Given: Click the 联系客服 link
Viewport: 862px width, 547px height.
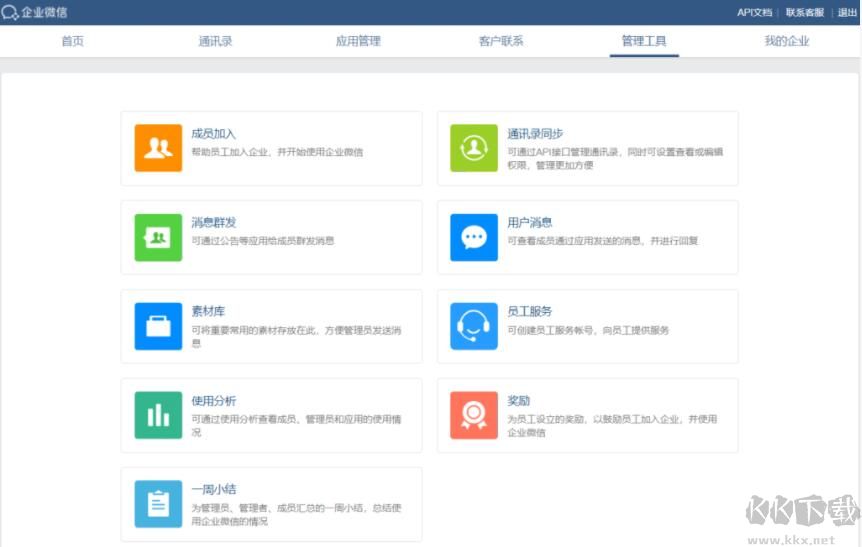Looking at the screenshot, I should pyautogui.click(x=804, y=12).
